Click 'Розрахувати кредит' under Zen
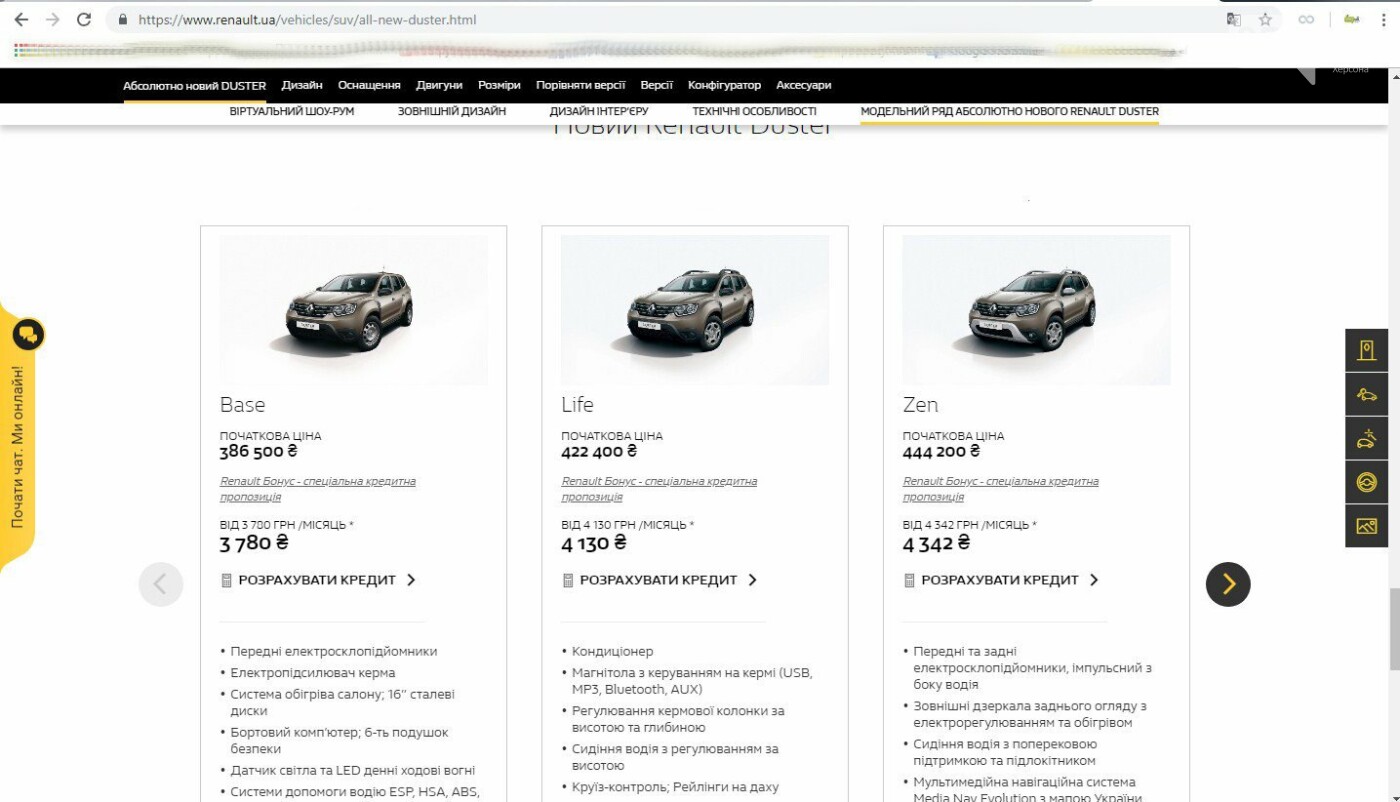This screenshot has width=1400, height=802. click(x=1000, y=580)
